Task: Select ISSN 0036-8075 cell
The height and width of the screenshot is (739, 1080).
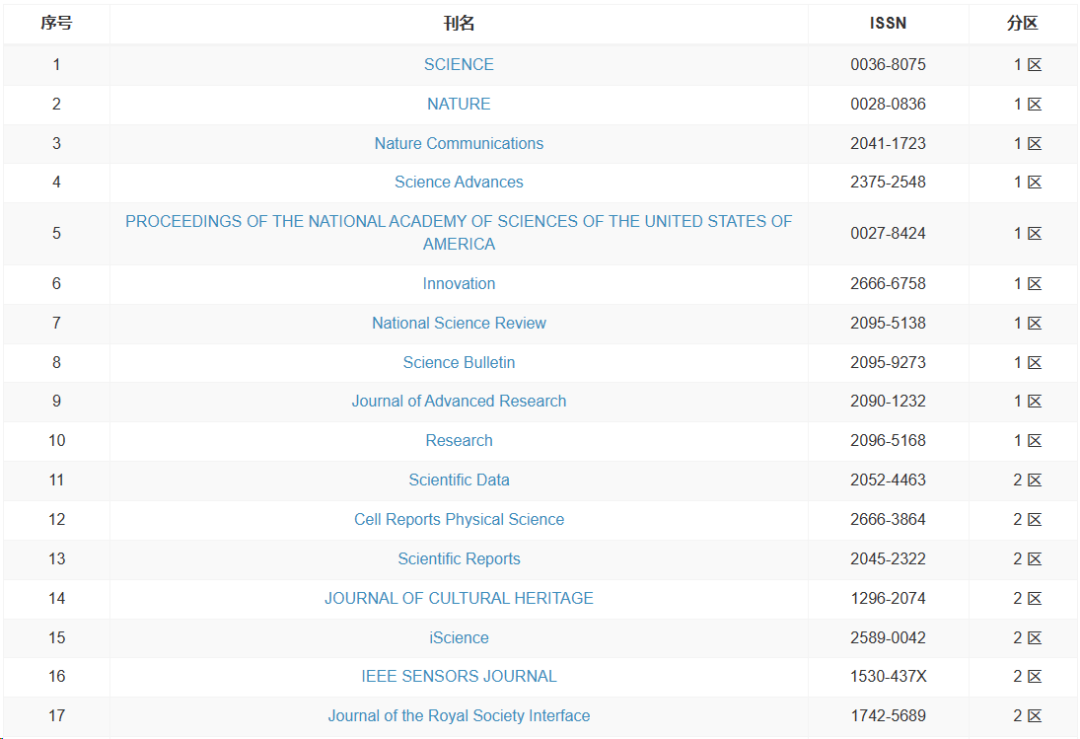Action: pyautogui.click(x=888, y=65)
